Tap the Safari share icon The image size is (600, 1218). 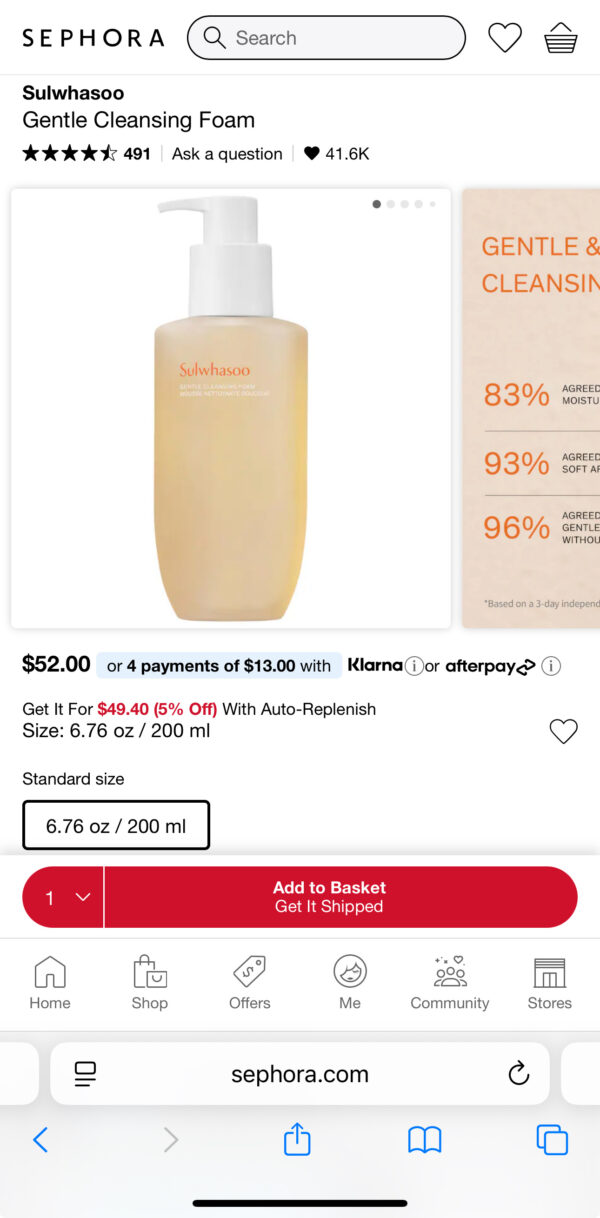coord(297,1139)
